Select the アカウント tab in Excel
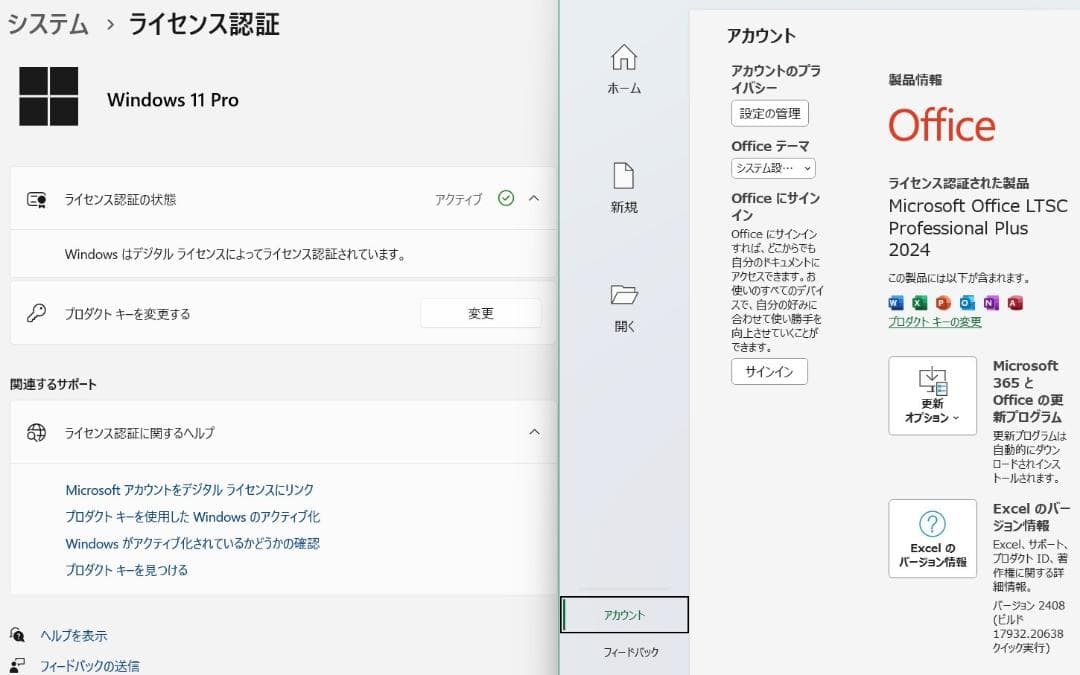 point(624,615)
